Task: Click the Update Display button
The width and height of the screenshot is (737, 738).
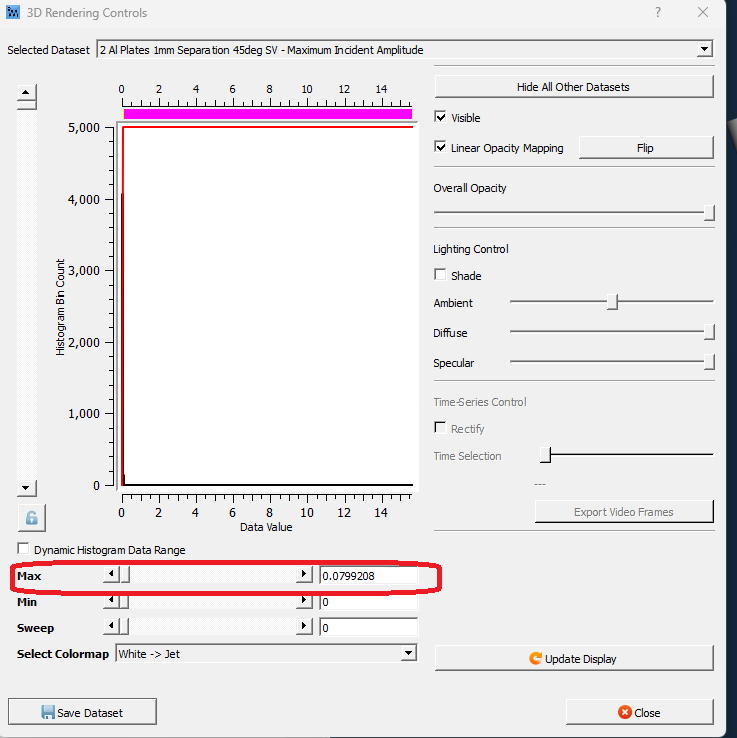Action: (x=573, y=659)
